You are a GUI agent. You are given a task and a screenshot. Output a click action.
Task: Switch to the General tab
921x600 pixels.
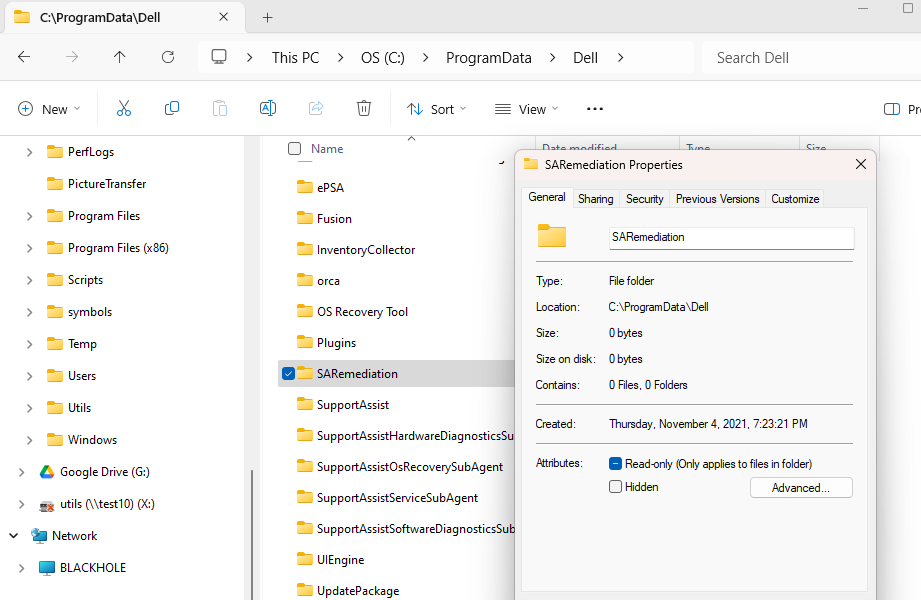pyautogui.click(x=547, y=197)
